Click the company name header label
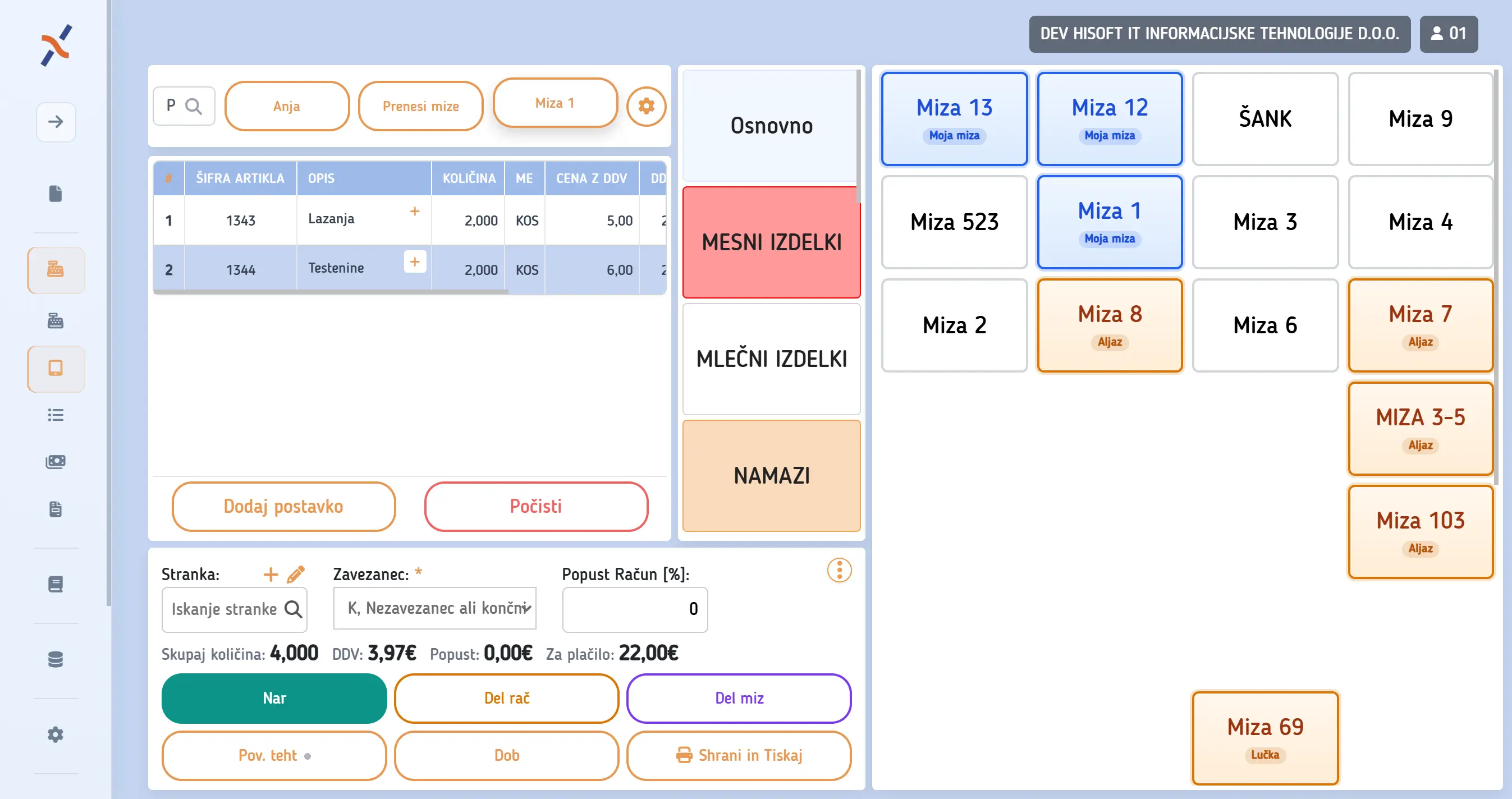Viewport: 1512px width, 799px height. tap(1219, 34)
